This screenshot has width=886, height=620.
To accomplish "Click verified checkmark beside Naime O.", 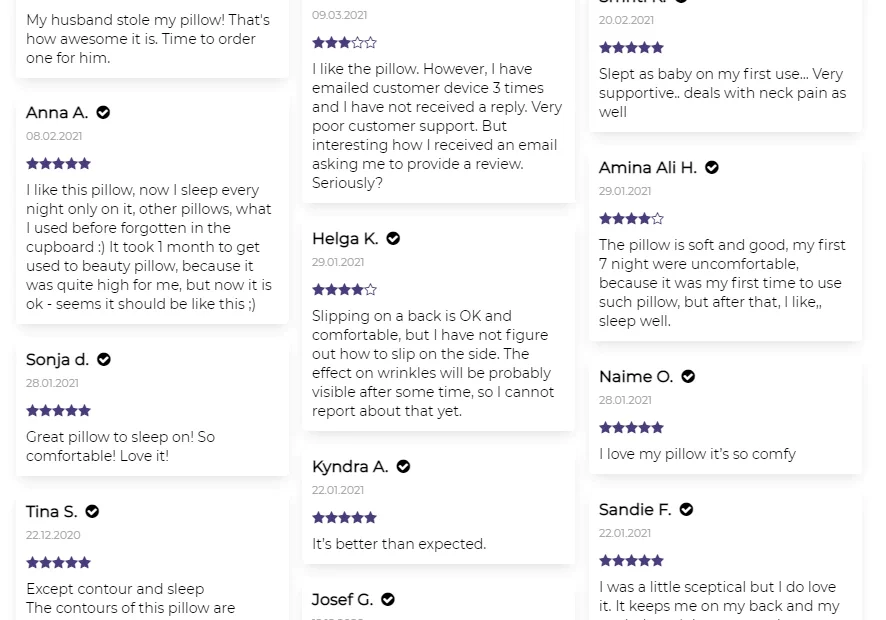I will point(688,377).
